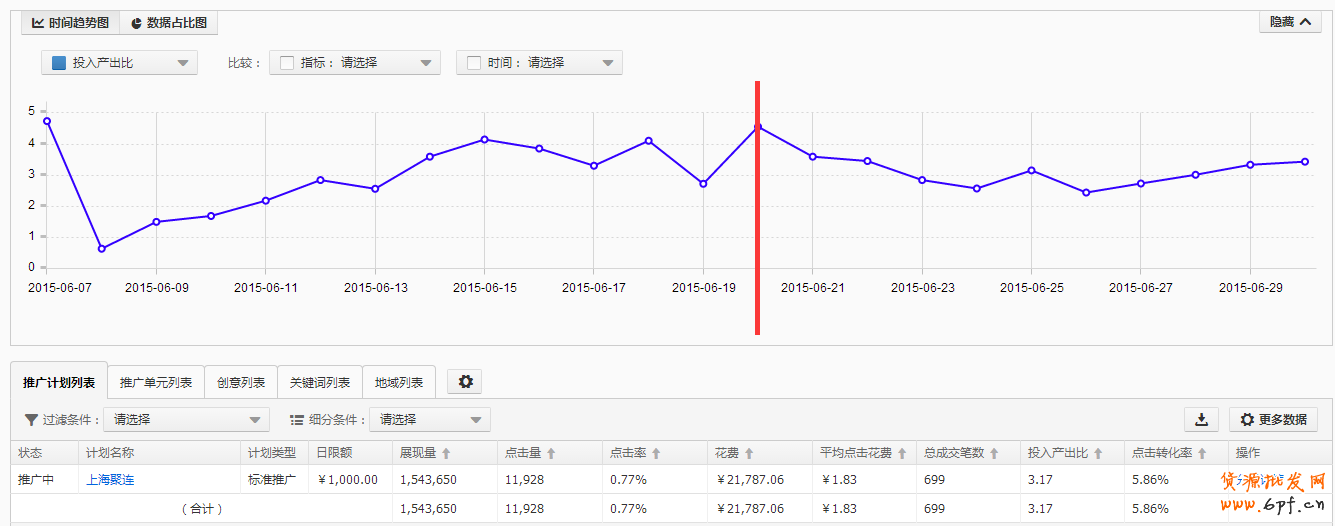
Task: Switch to the 数据占比图 tab
Action: coord(168,22)
